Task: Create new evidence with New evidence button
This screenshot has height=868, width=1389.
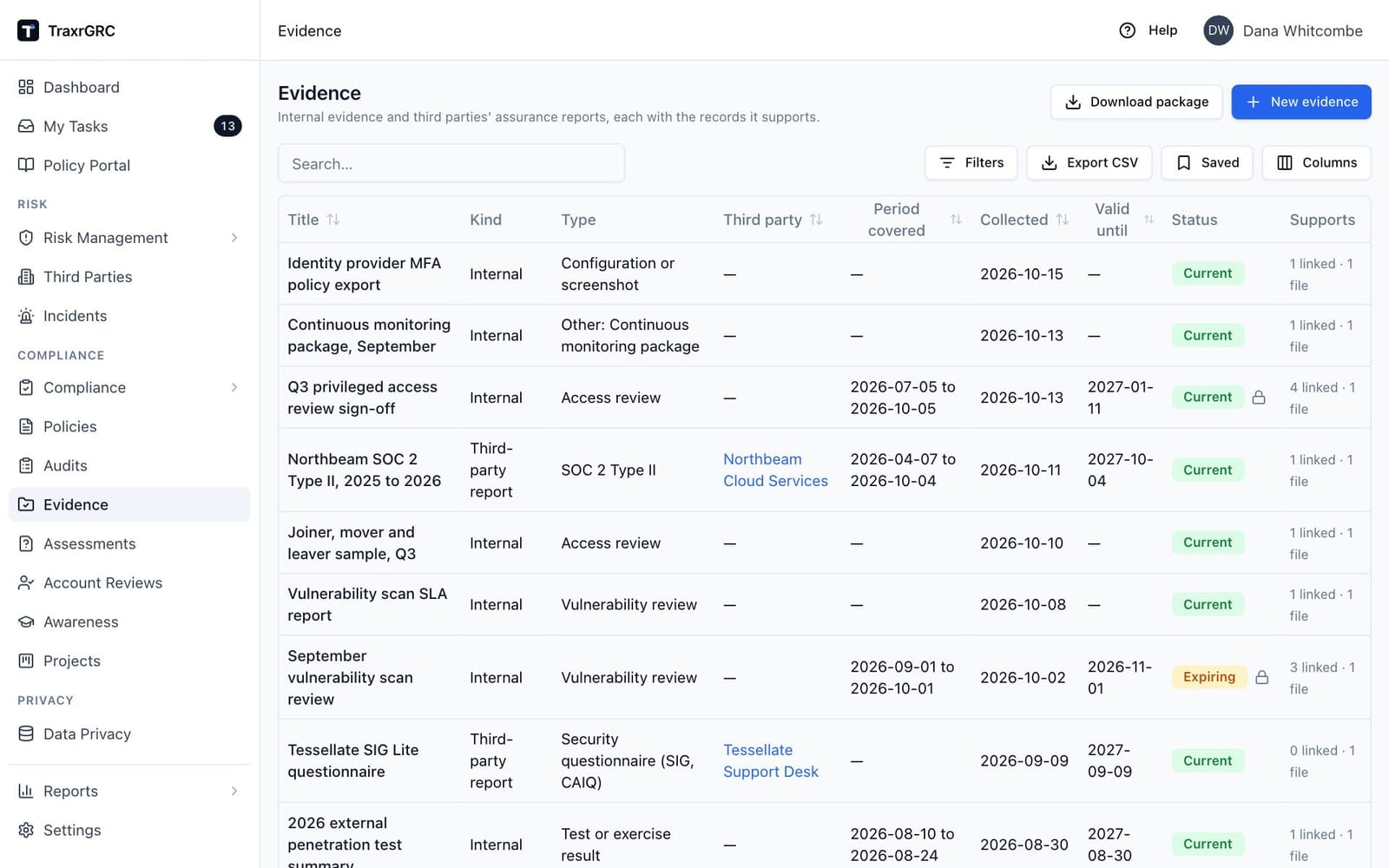Action: tap(1301, 102)
